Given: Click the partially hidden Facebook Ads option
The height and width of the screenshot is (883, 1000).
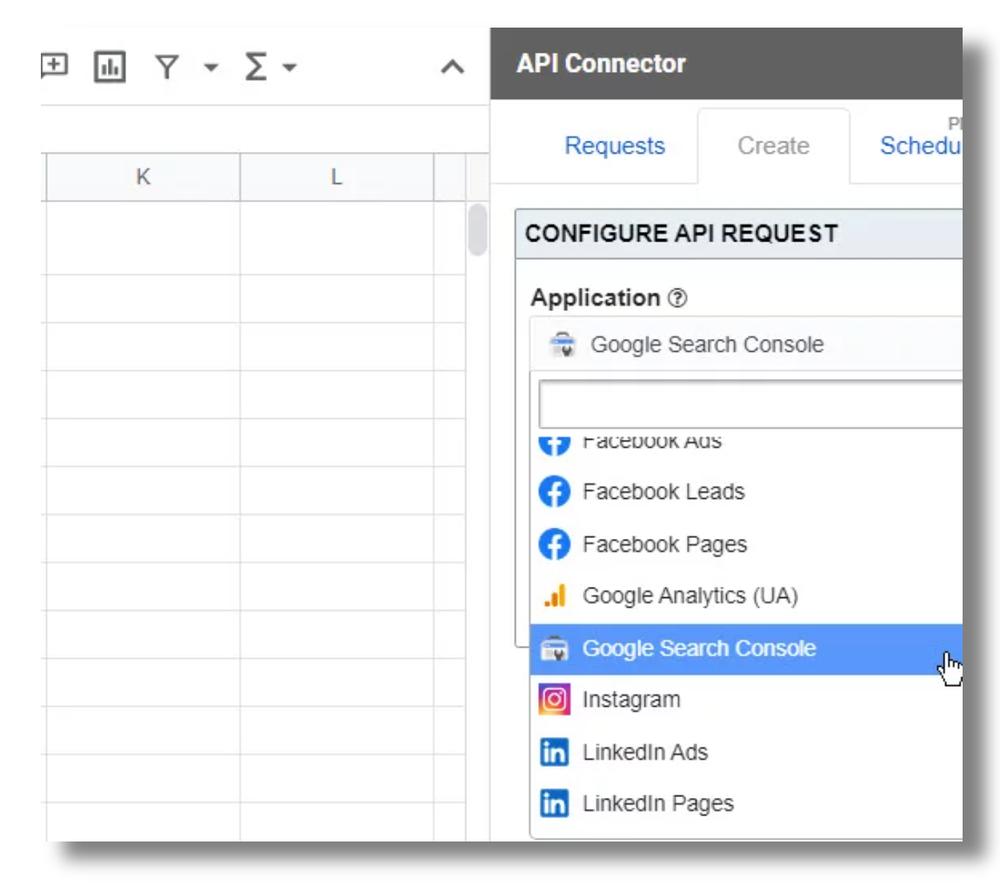Looking at the screenshot, I should pyautogui.click(x=746, y=444).
